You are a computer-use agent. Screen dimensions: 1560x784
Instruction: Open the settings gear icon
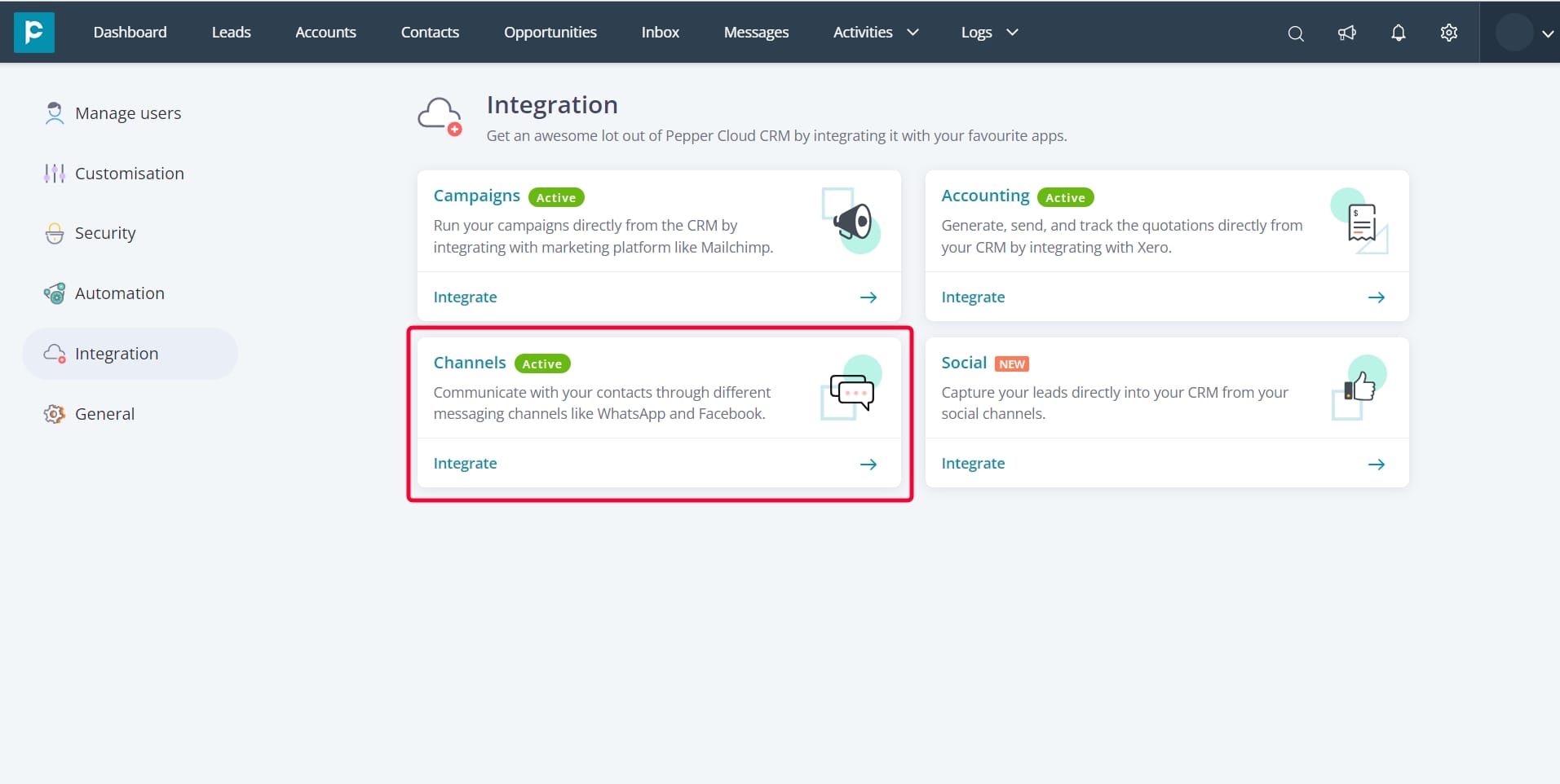(1448, 33)
